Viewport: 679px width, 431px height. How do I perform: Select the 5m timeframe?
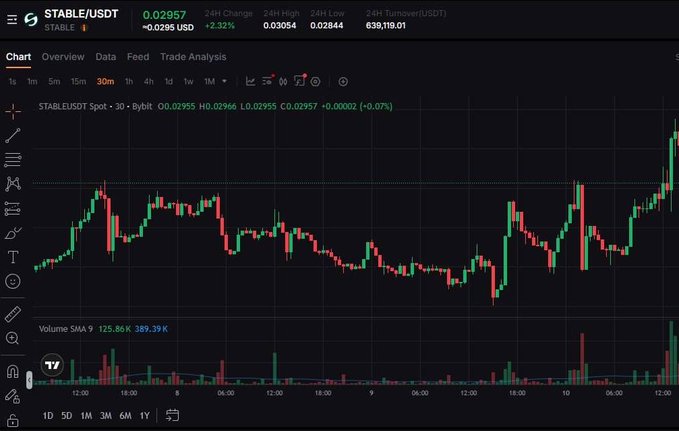[54, 81]
